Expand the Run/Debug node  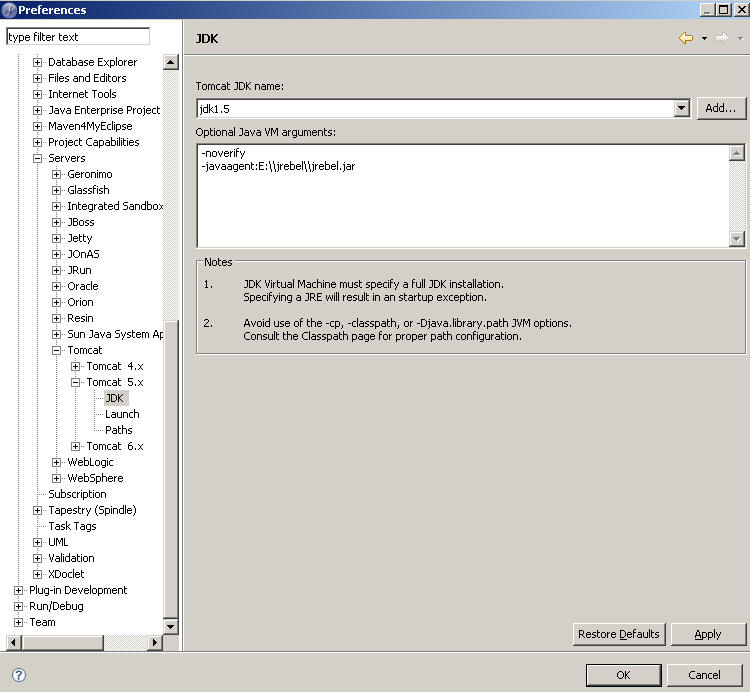[18, 606]
